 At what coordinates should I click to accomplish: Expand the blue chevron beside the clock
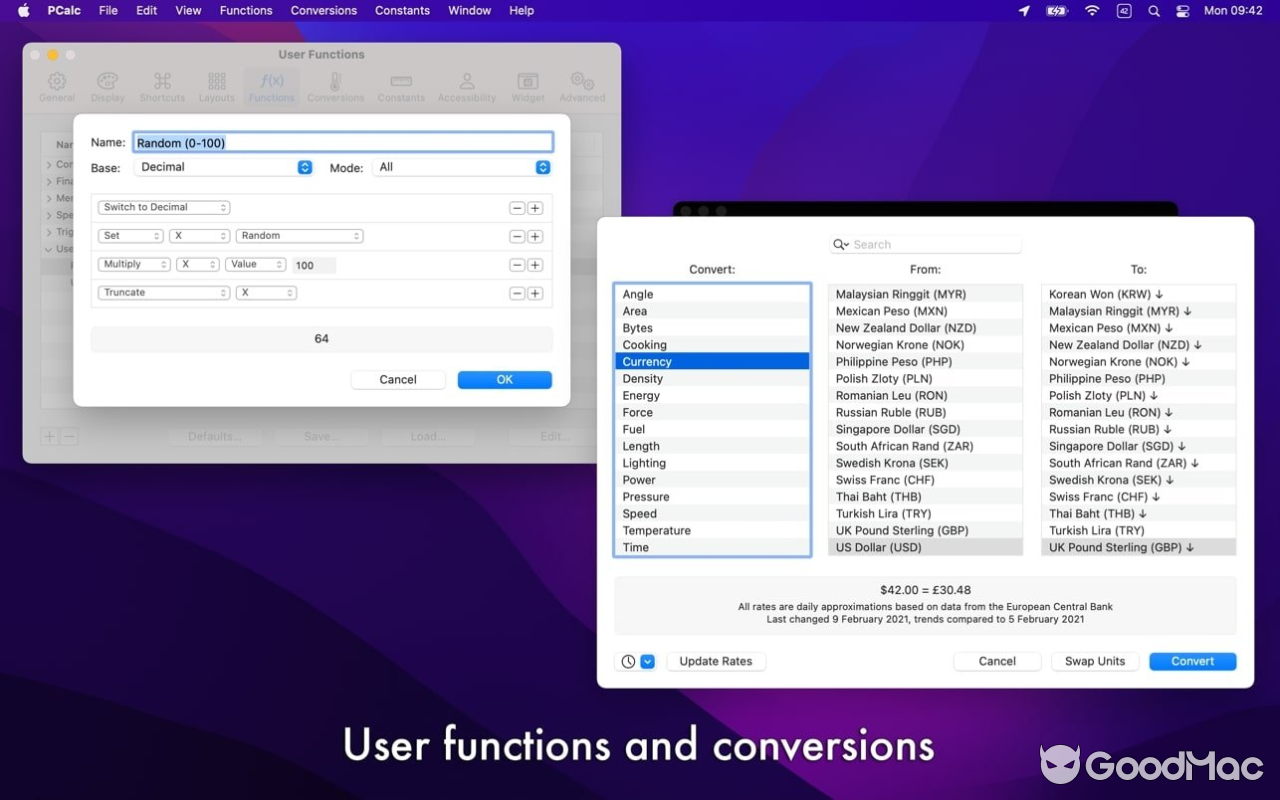646,661
